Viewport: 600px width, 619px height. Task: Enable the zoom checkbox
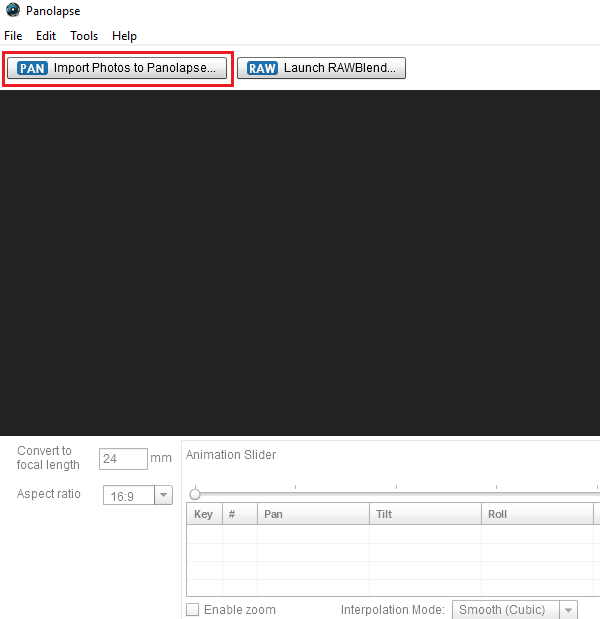click(193, 610)
